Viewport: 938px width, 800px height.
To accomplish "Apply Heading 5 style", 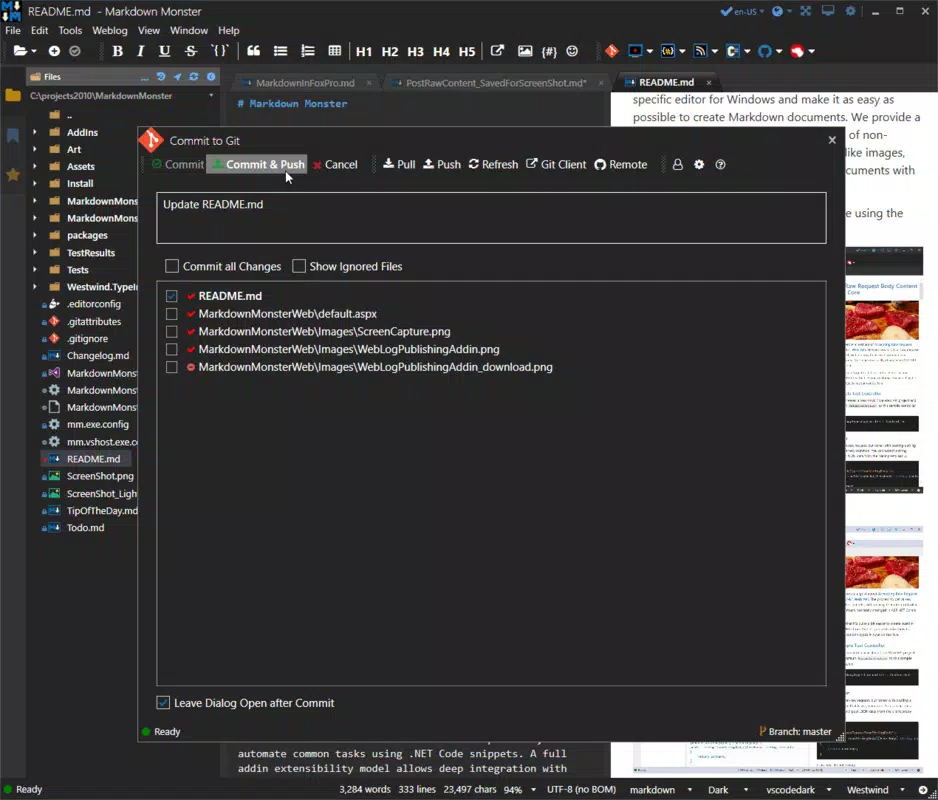I will pos(467,52).
